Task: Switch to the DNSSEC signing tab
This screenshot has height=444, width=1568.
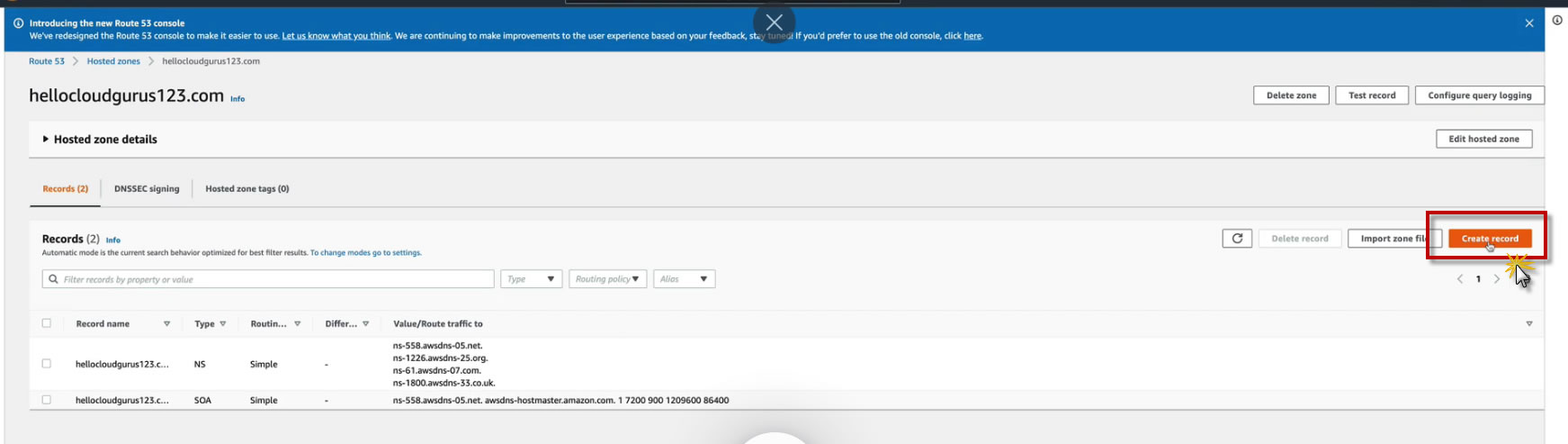Action: tap(147, 189)
